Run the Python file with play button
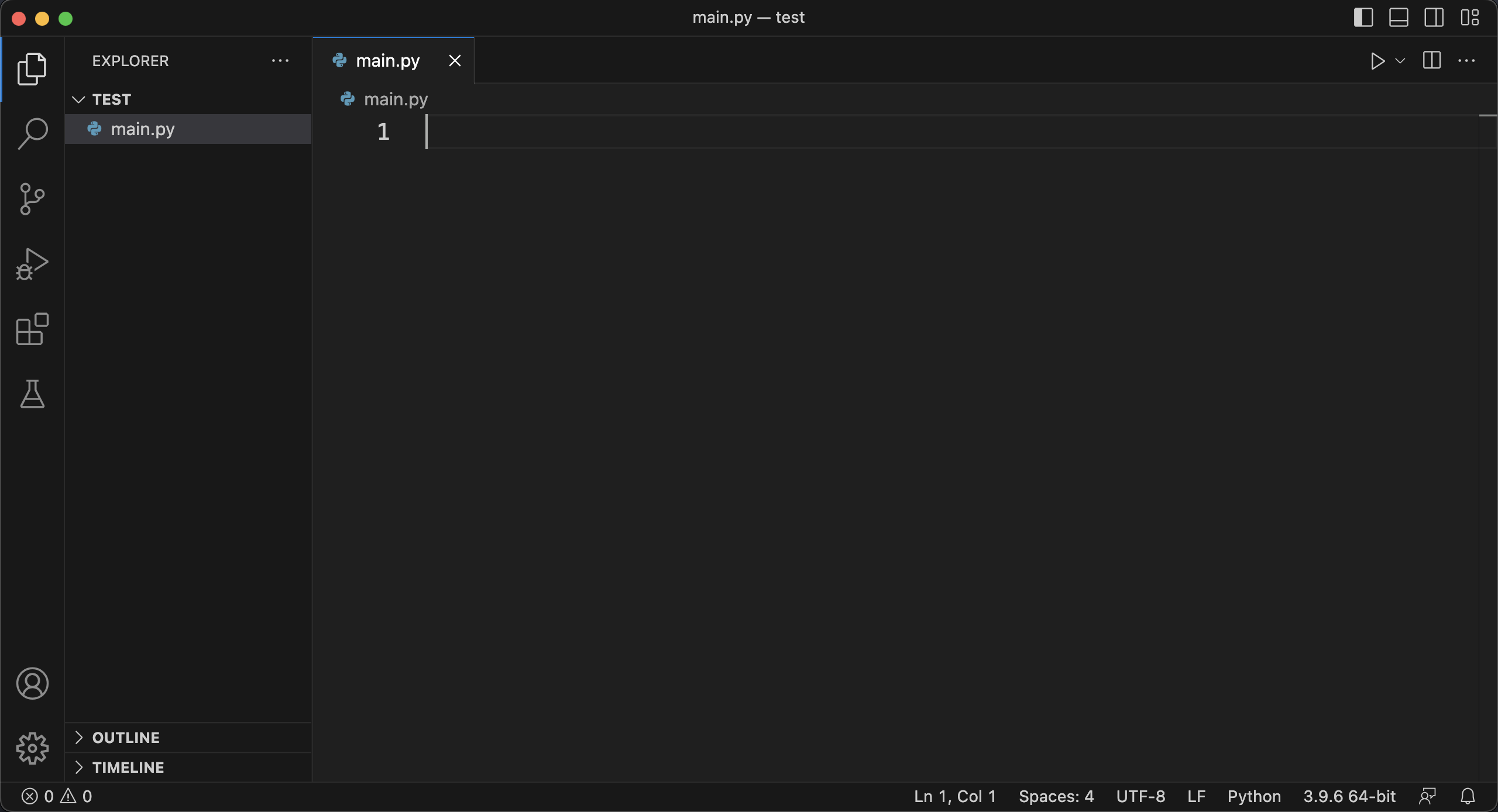 pos(1377,61)
